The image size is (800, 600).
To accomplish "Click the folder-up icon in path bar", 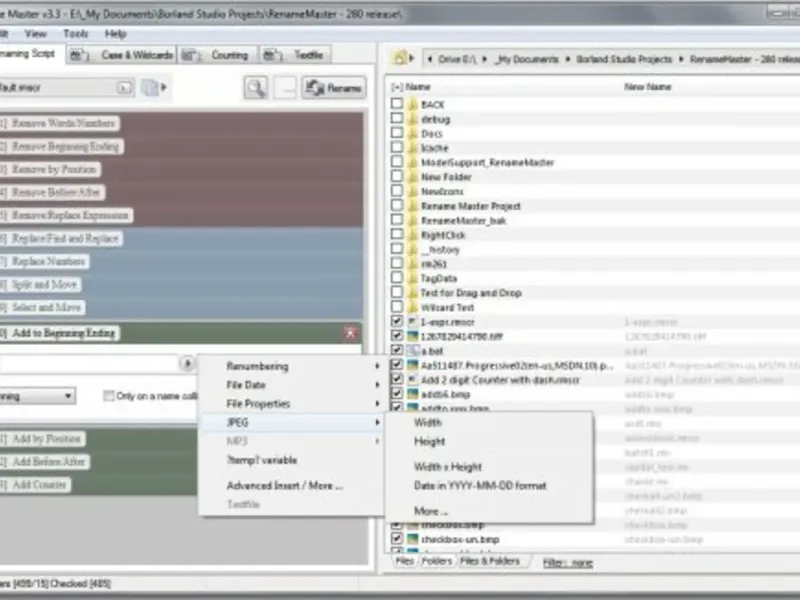I will [399, 58].
